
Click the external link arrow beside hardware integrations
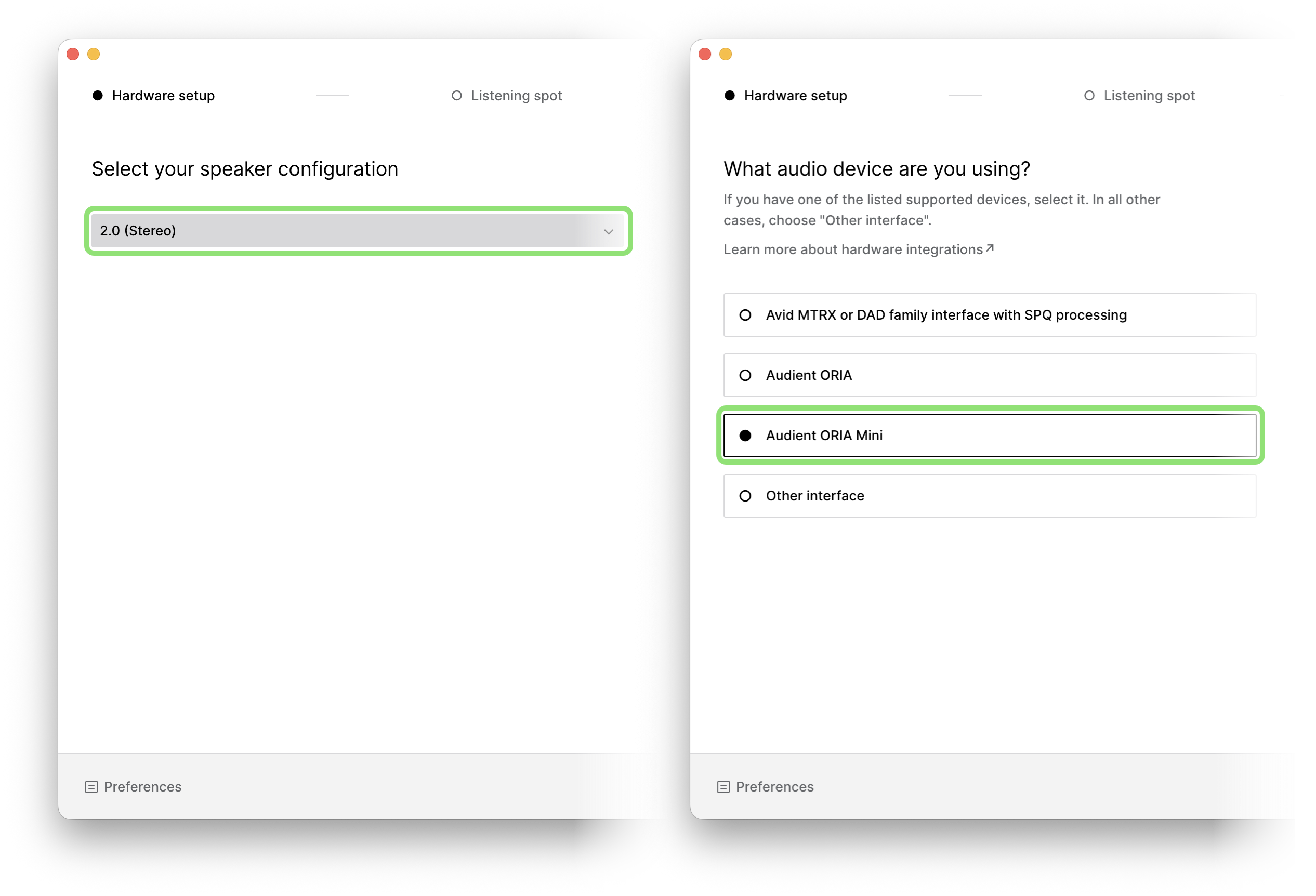(990, 248)
